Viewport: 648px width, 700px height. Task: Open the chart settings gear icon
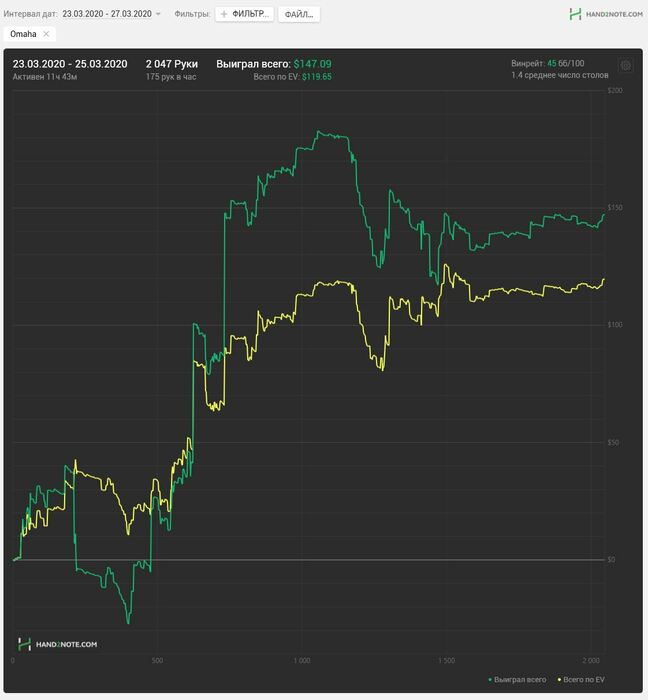626,66
